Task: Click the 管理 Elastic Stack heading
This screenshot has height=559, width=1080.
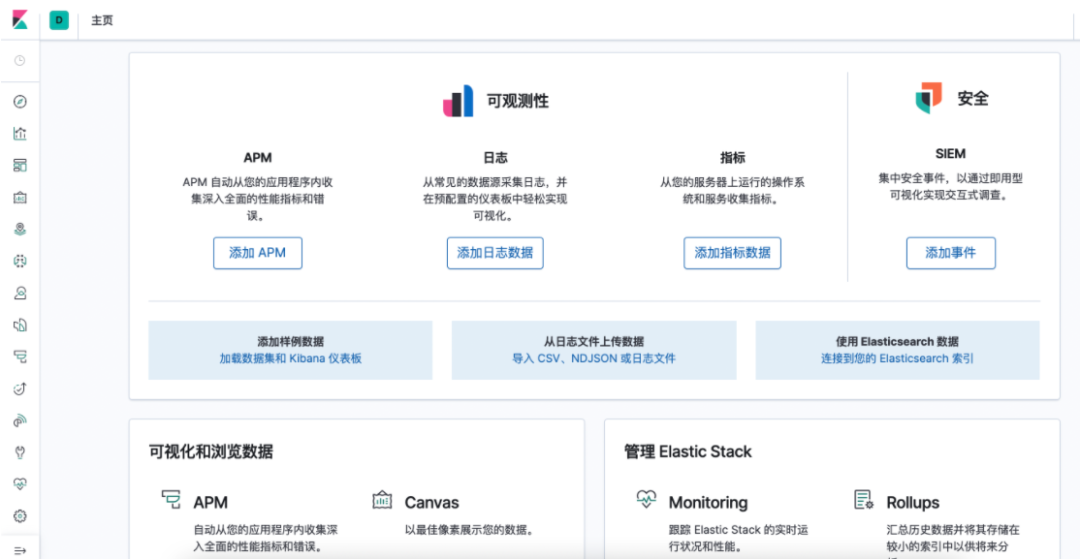Action: (688, 452)
